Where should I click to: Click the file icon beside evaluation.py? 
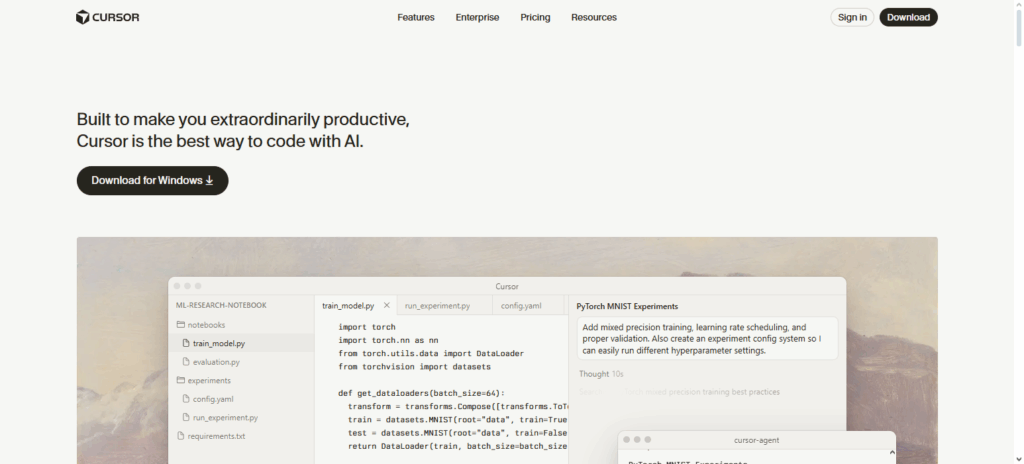pyautogui.click(x=185, y=362)
